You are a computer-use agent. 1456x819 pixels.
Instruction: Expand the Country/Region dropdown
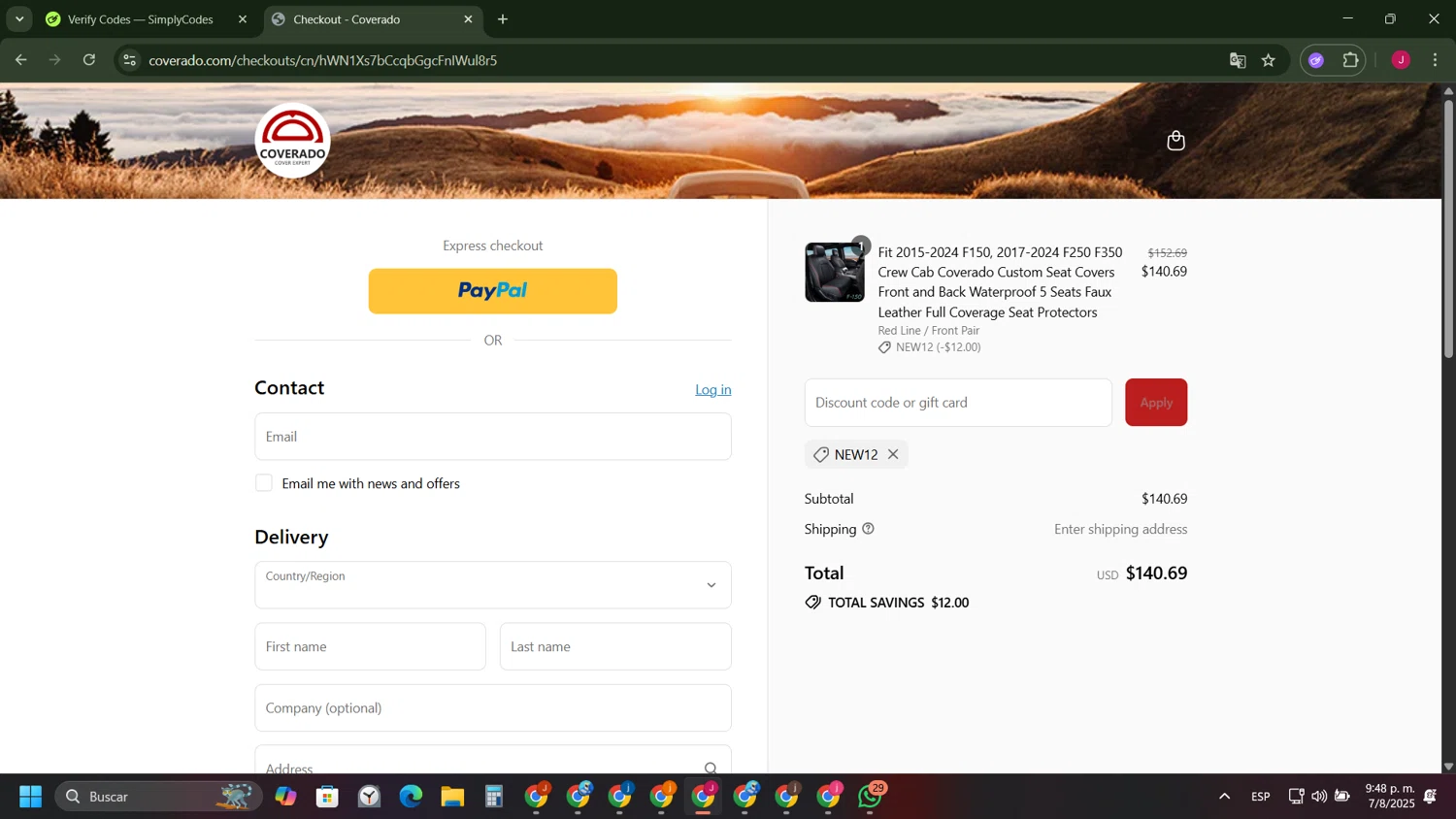pos(493,585)
